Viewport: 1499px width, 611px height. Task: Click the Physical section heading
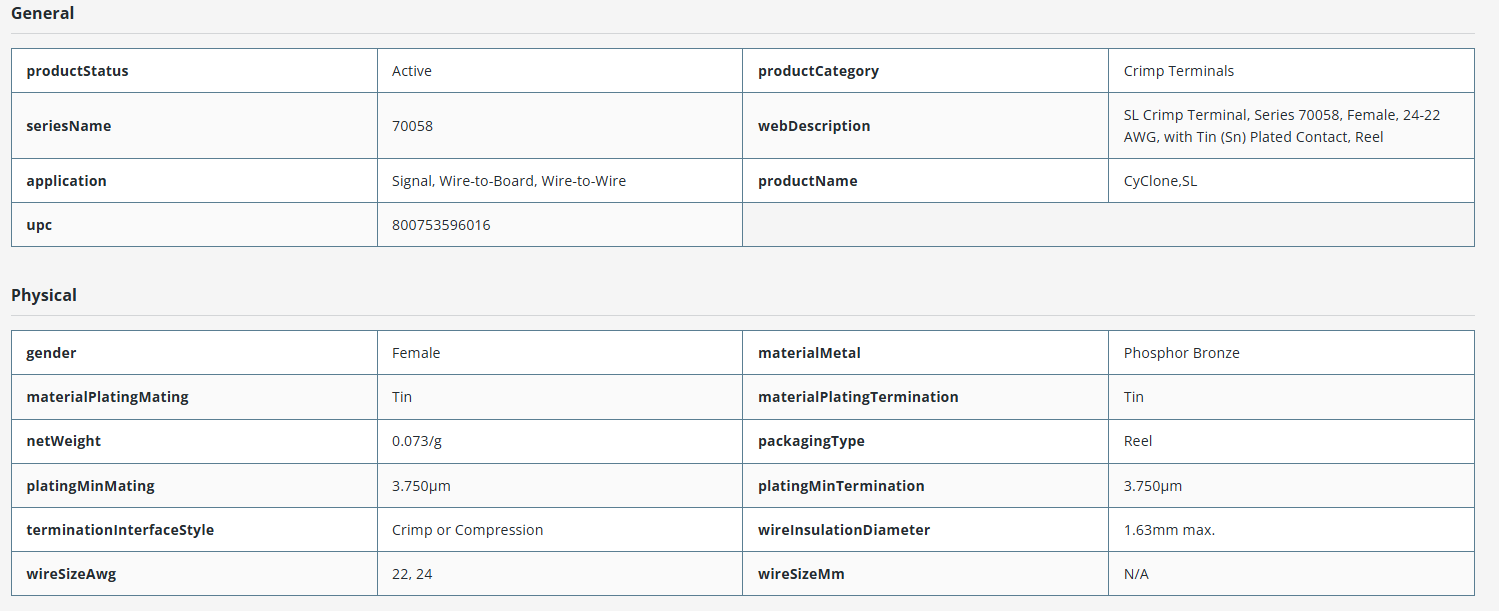point(44,295)
